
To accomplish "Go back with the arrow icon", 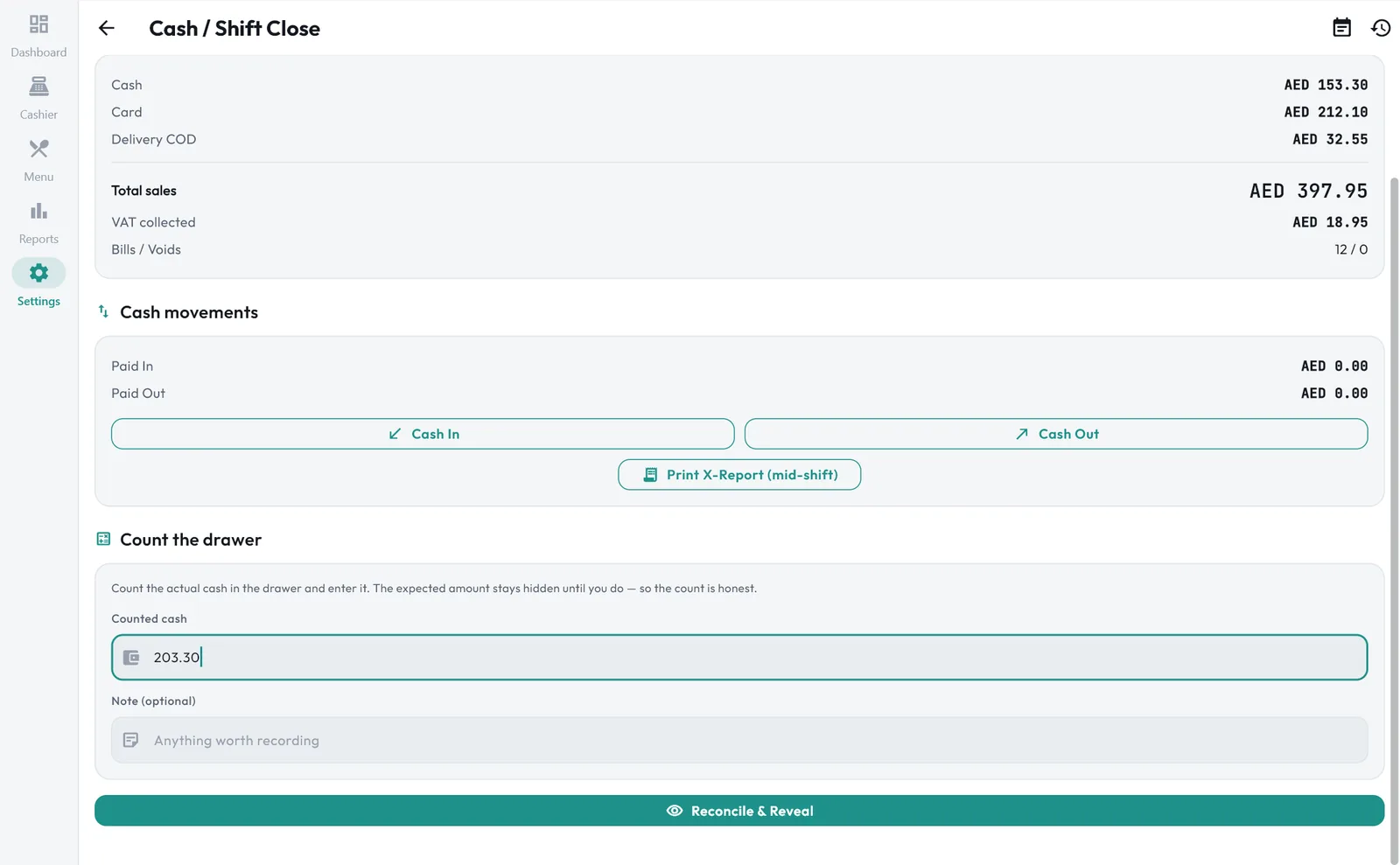I will [x=107, y=28].
